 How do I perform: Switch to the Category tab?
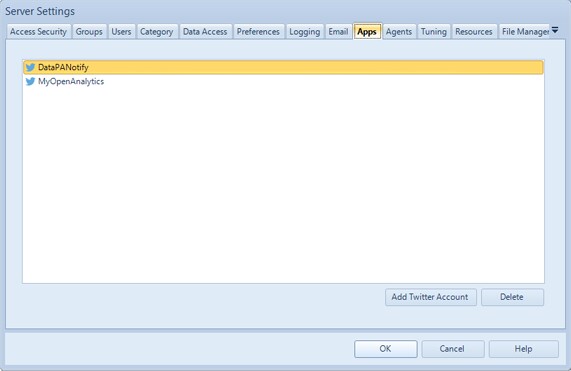coord(157,32)
